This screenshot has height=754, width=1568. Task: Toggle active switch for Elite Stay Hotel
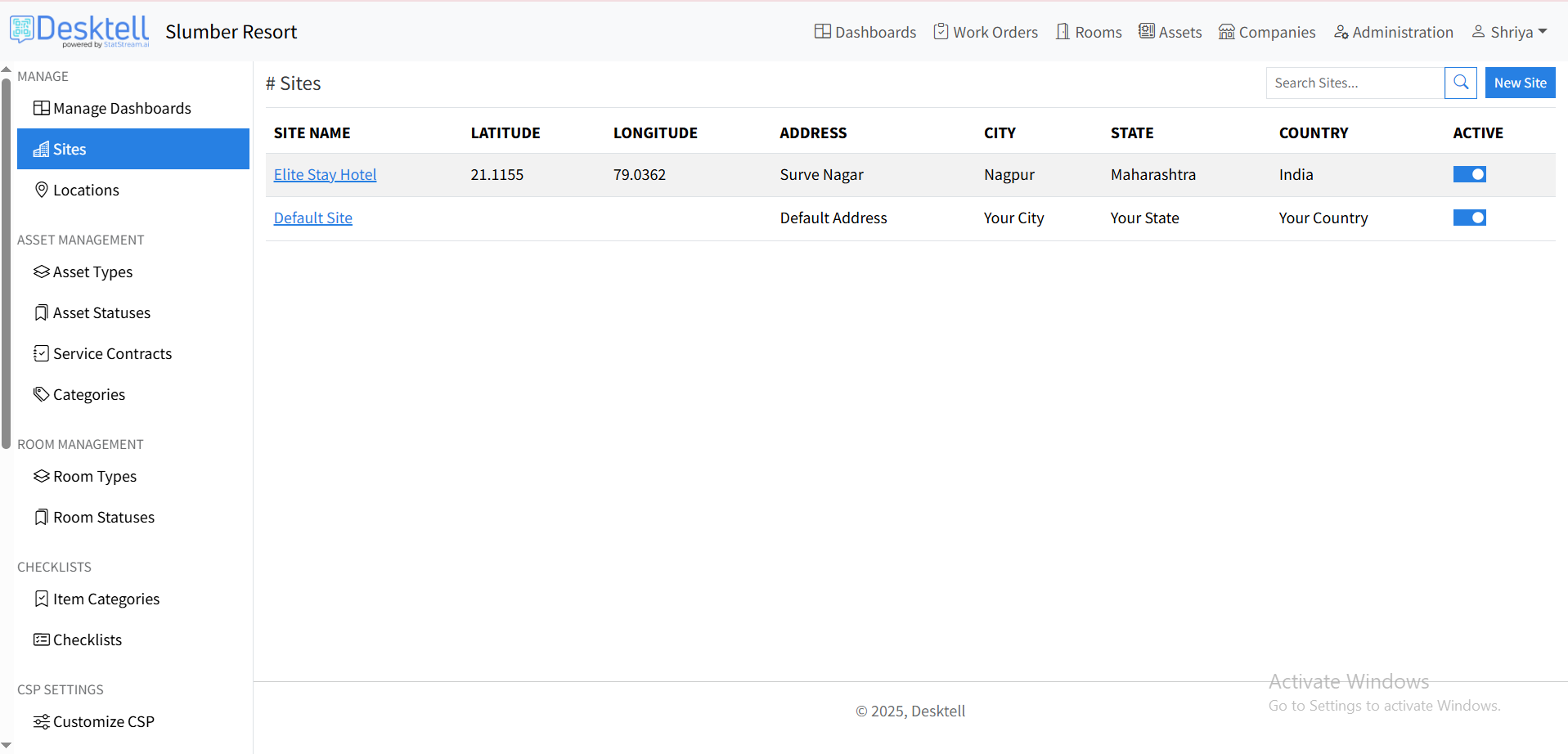[x=1469, y=174]
